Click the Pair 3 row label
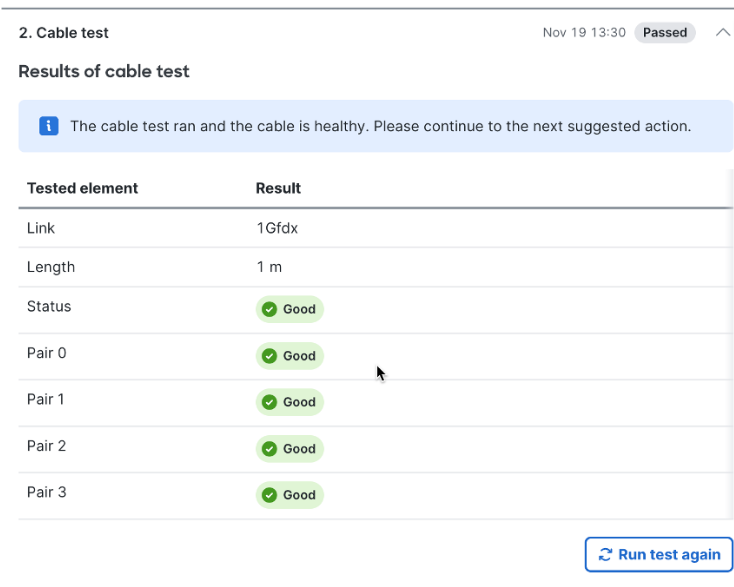734x587 pixels. 47,492
